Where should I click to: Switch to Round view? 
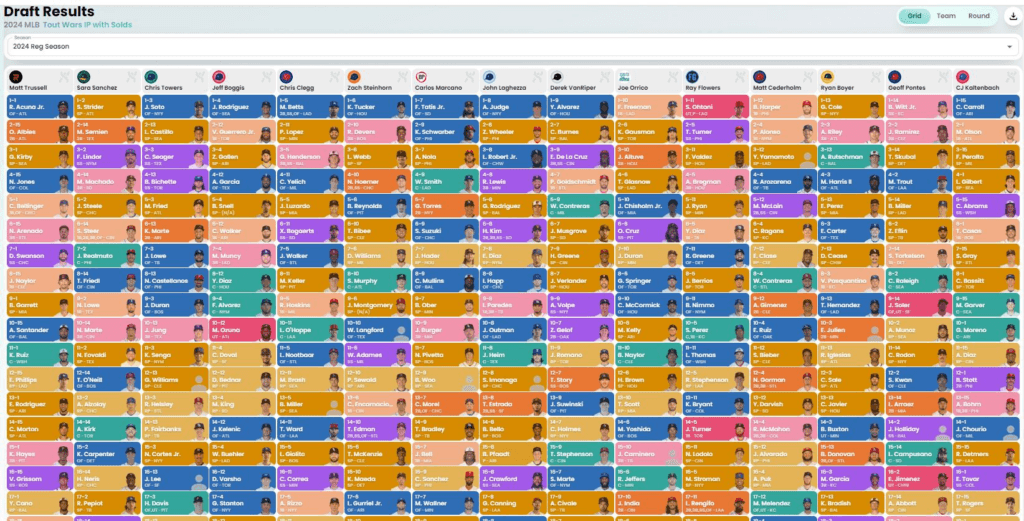(x=979, y=16)
